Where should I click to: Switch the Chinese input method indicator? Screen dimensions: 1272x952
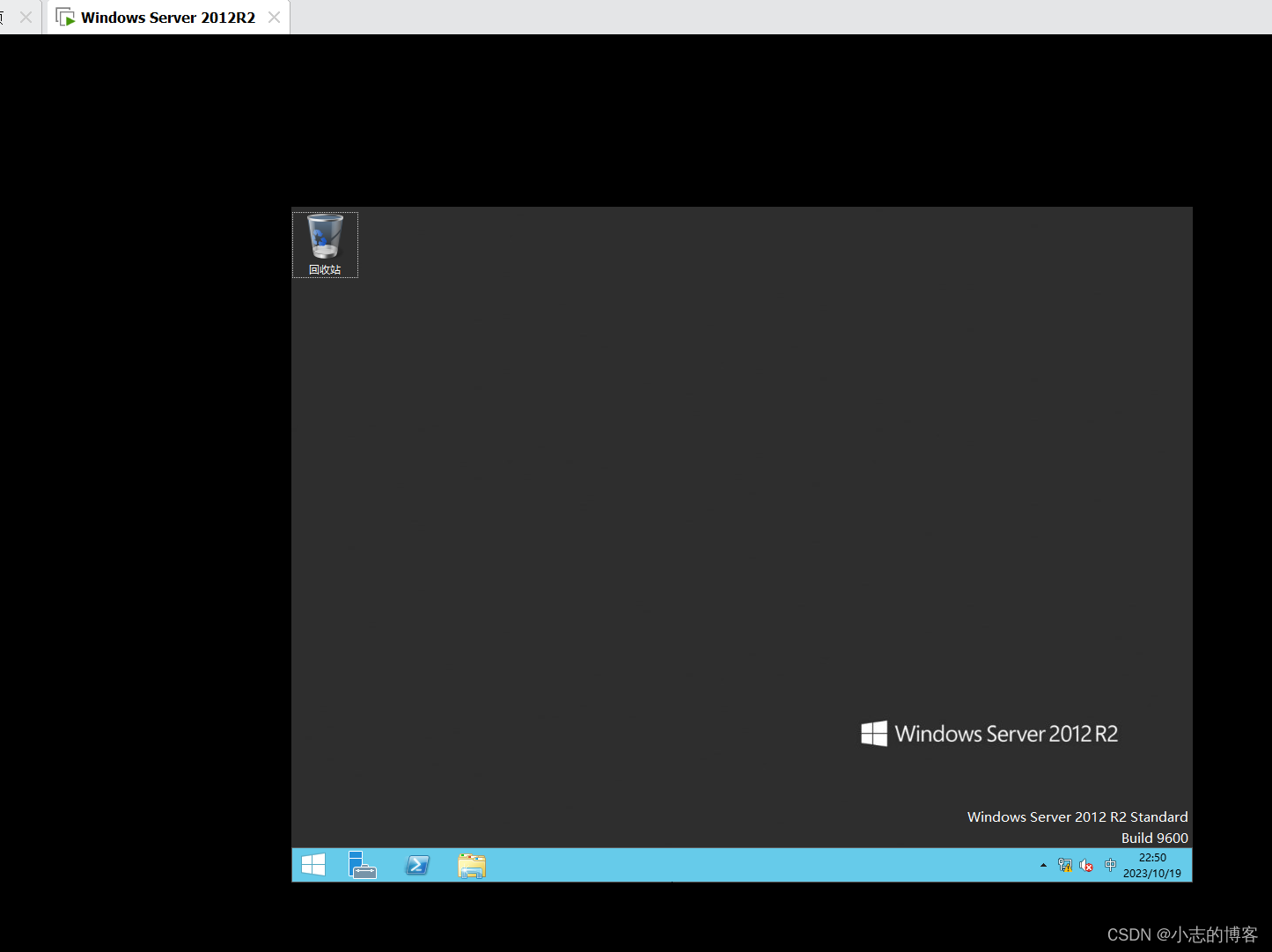[x=1110, y=865]
